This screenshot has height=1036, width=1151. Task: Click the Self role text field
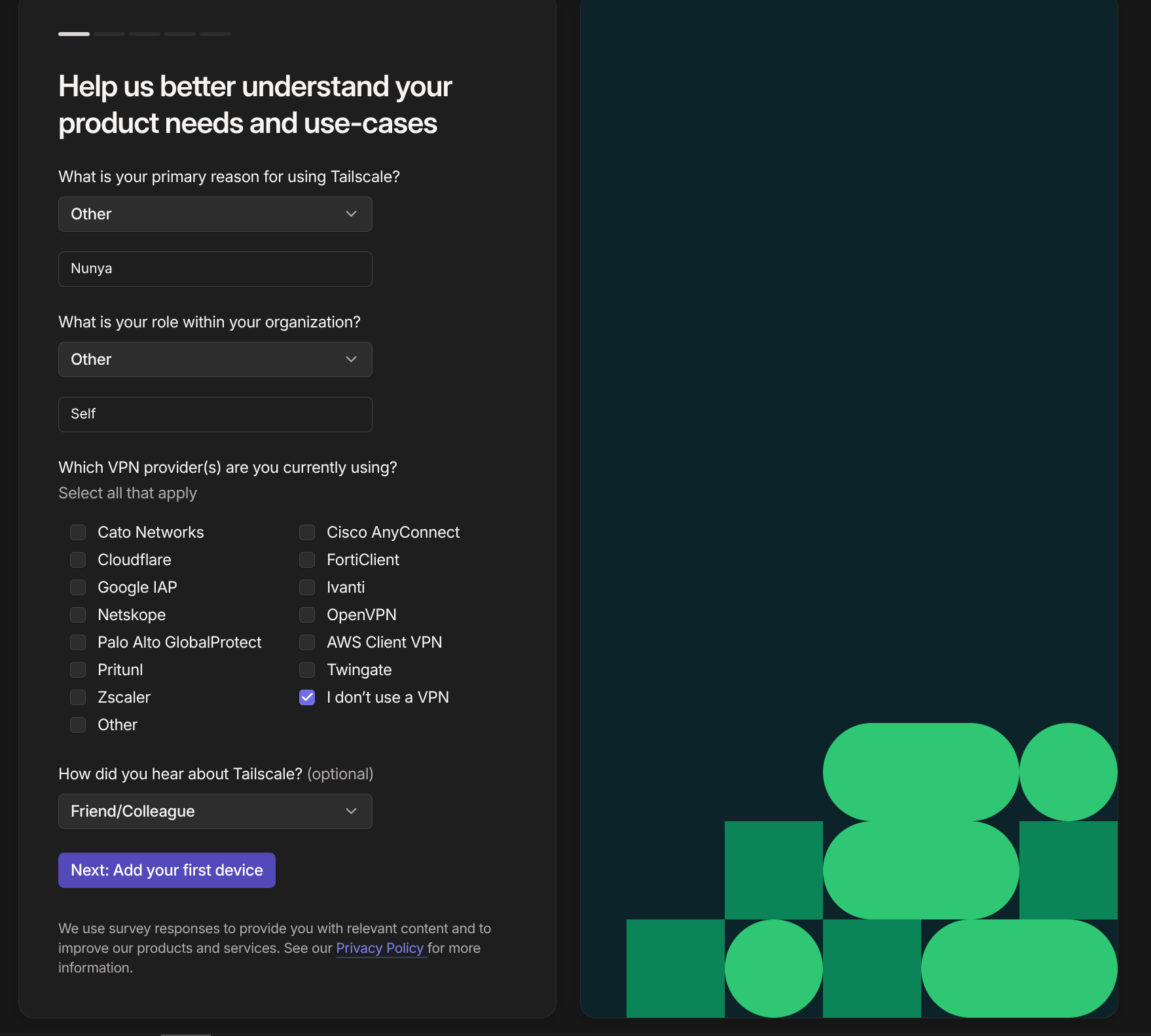click(215, 415)
